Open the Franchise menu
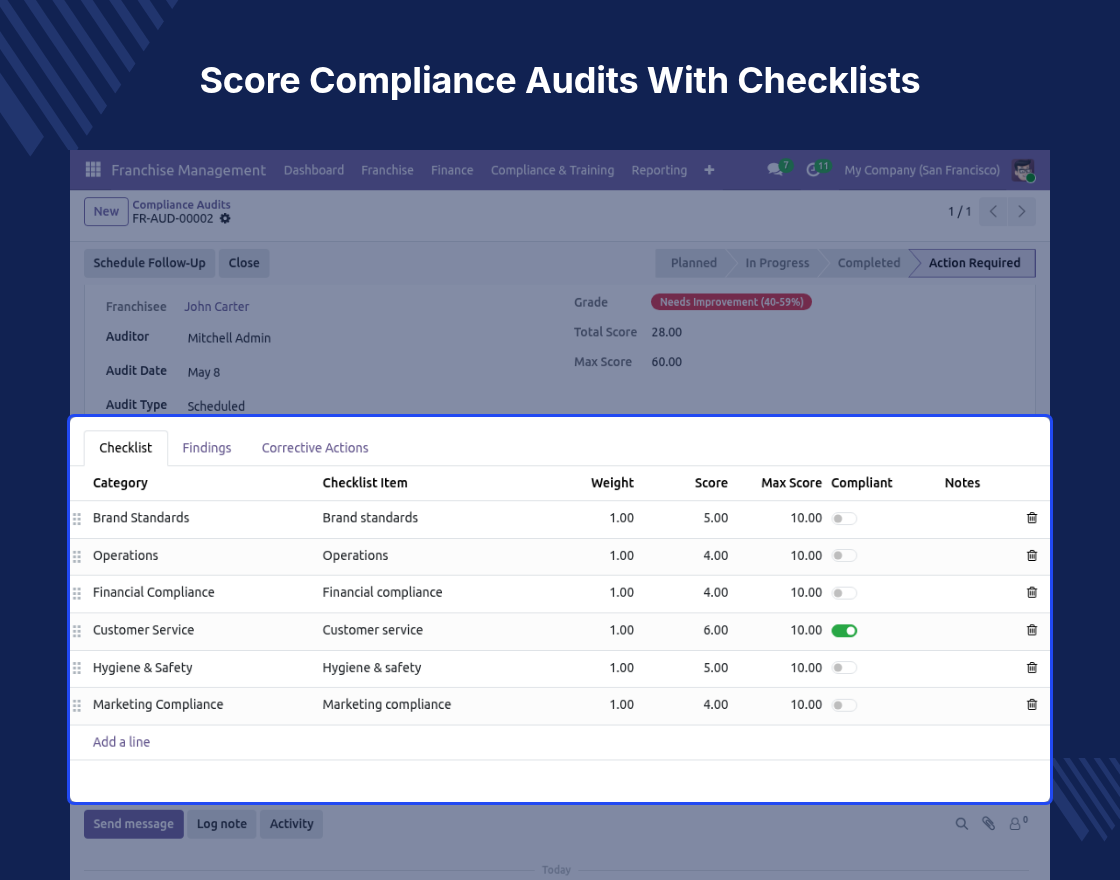The height and width of the screenshot is (880, 1120). pos(387,170)
